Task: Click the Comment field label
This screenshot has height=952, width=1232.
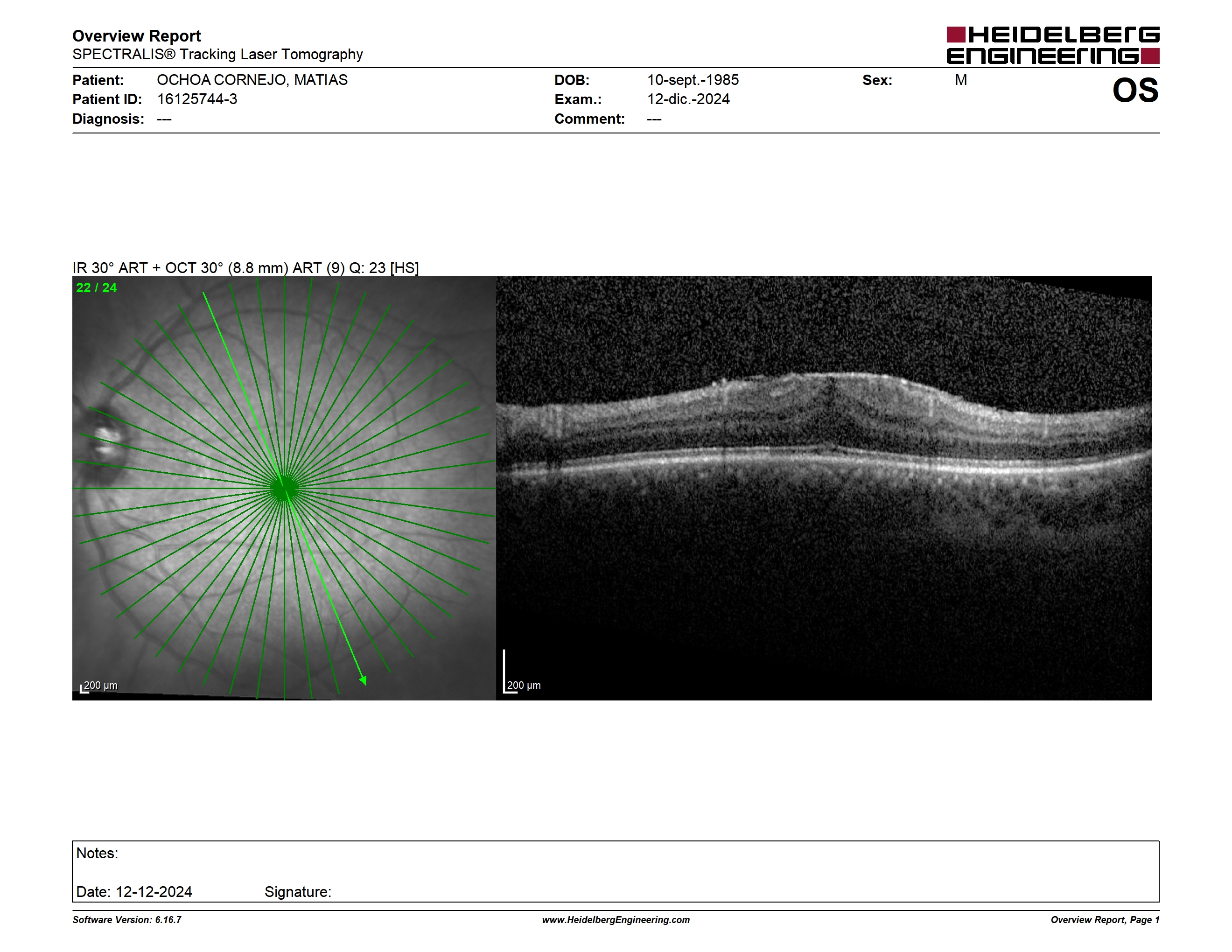Action: click(x=589, y=119)
